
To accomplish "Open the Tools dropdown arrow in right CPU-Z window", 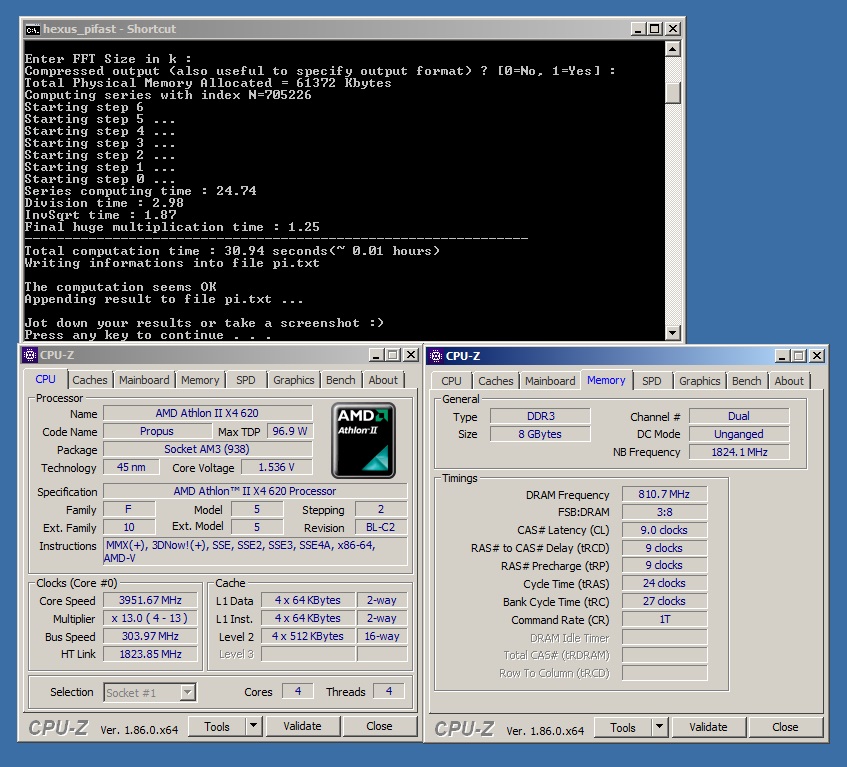I will (659, 727).
